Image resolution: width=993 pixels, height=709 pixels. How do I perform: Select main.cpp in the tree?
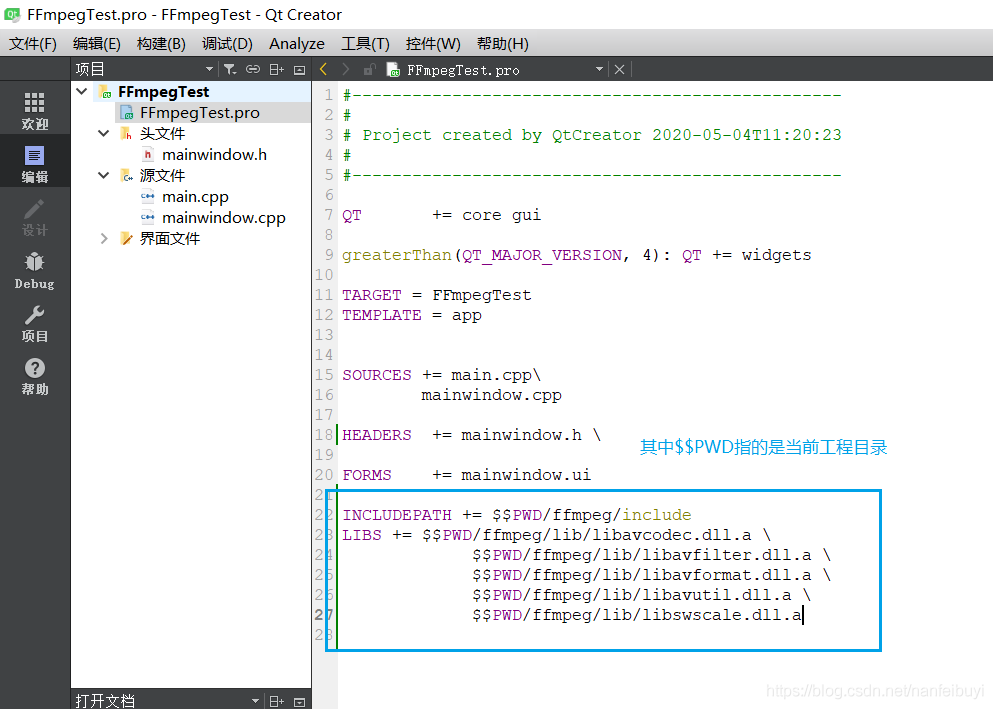tap(195, 197)
